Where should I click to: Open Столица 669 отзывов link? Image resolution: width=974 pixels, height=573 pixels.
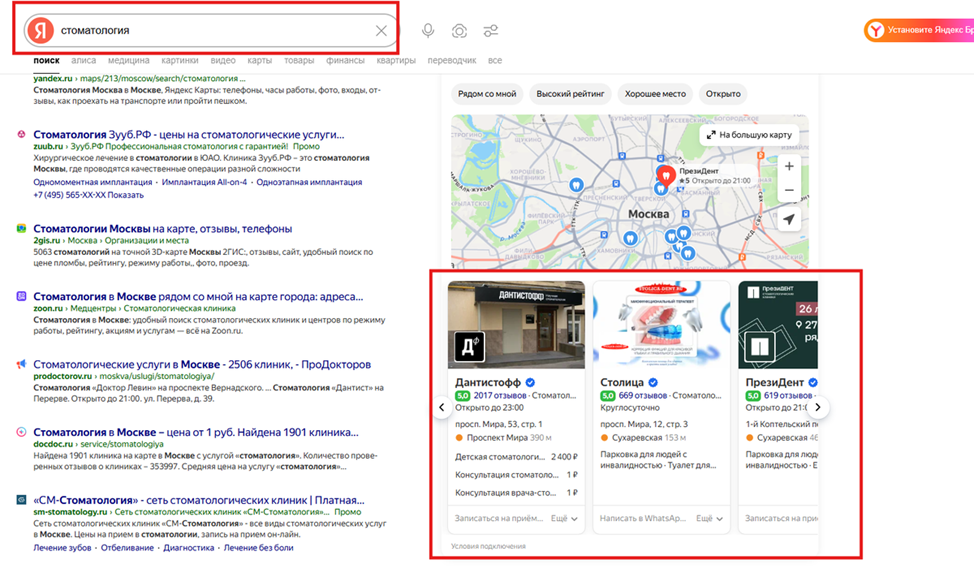(642, 395)
